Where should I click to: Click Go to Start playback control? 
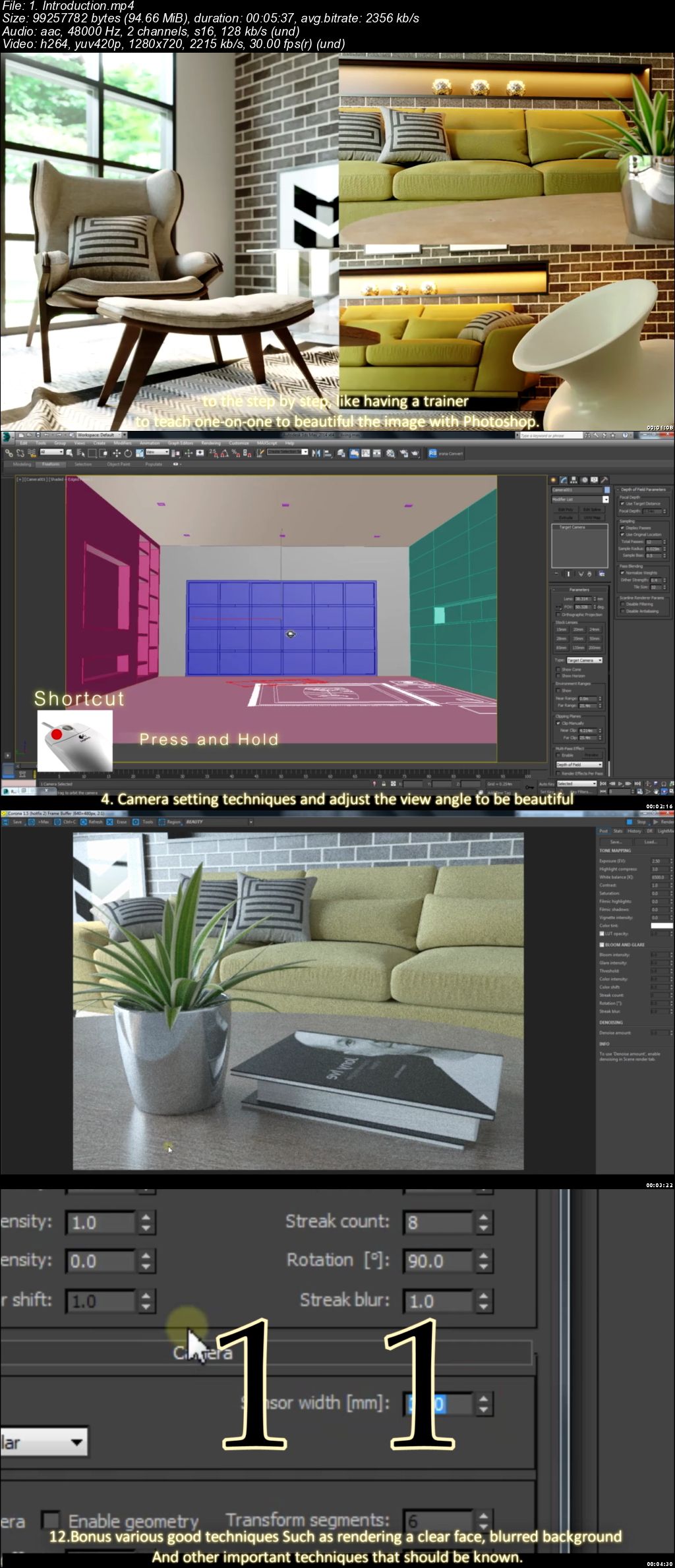pyautogui.click(x=603, y=783)
